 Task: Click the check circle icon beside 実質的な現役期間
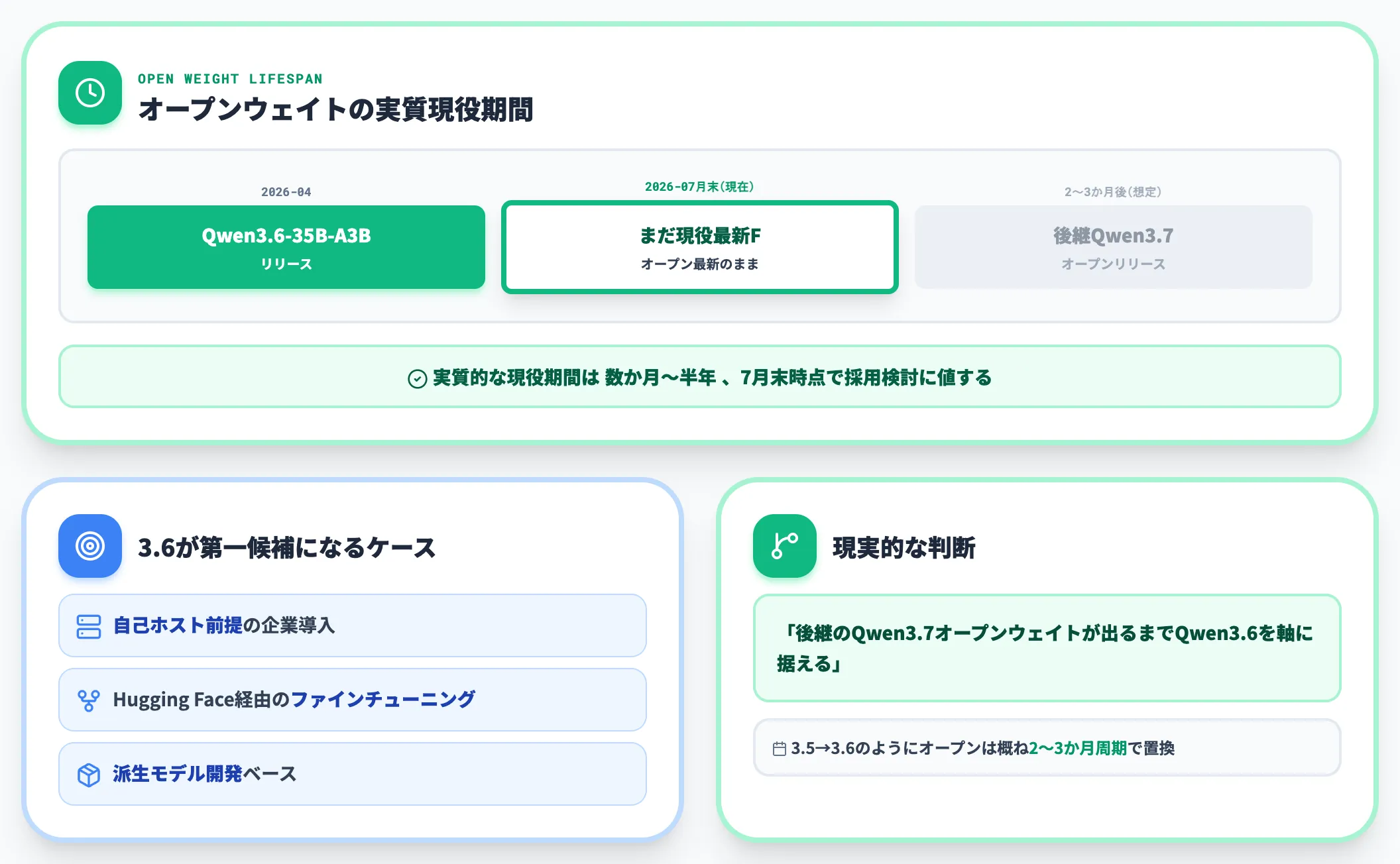tap(417, 378)
